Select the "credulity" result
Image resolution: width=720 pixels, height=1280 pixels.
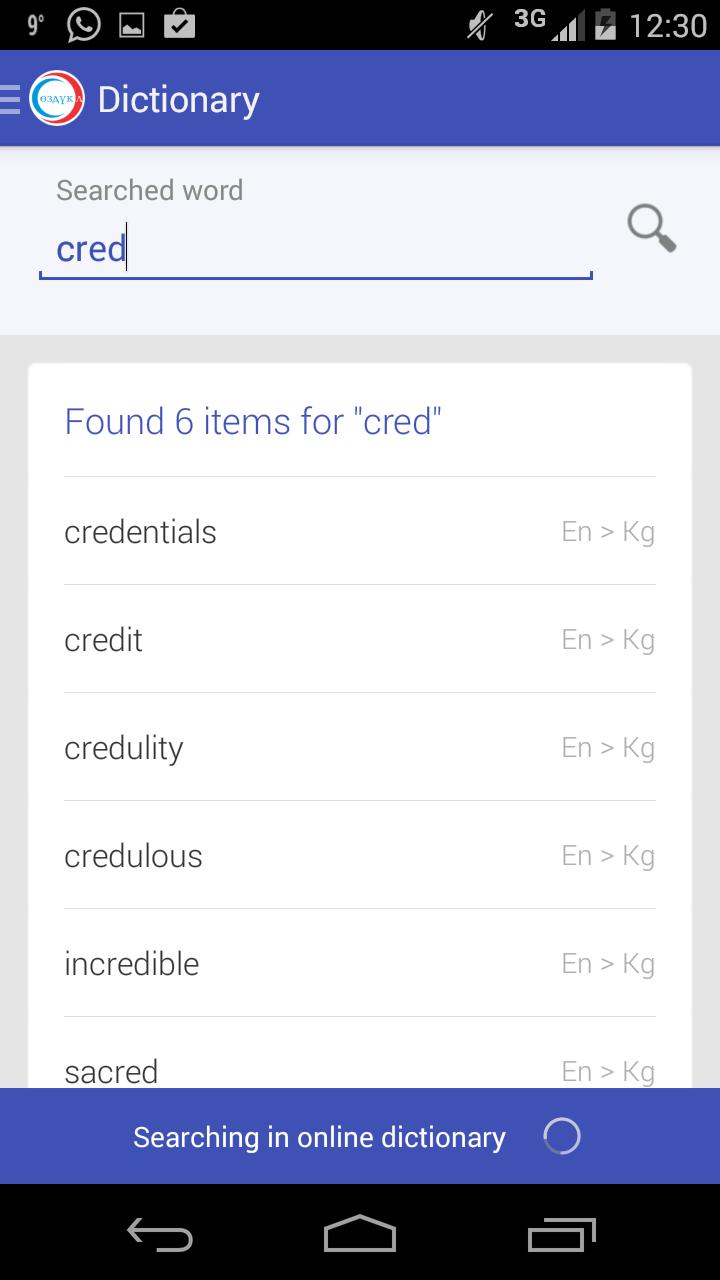tap(359, 748)
